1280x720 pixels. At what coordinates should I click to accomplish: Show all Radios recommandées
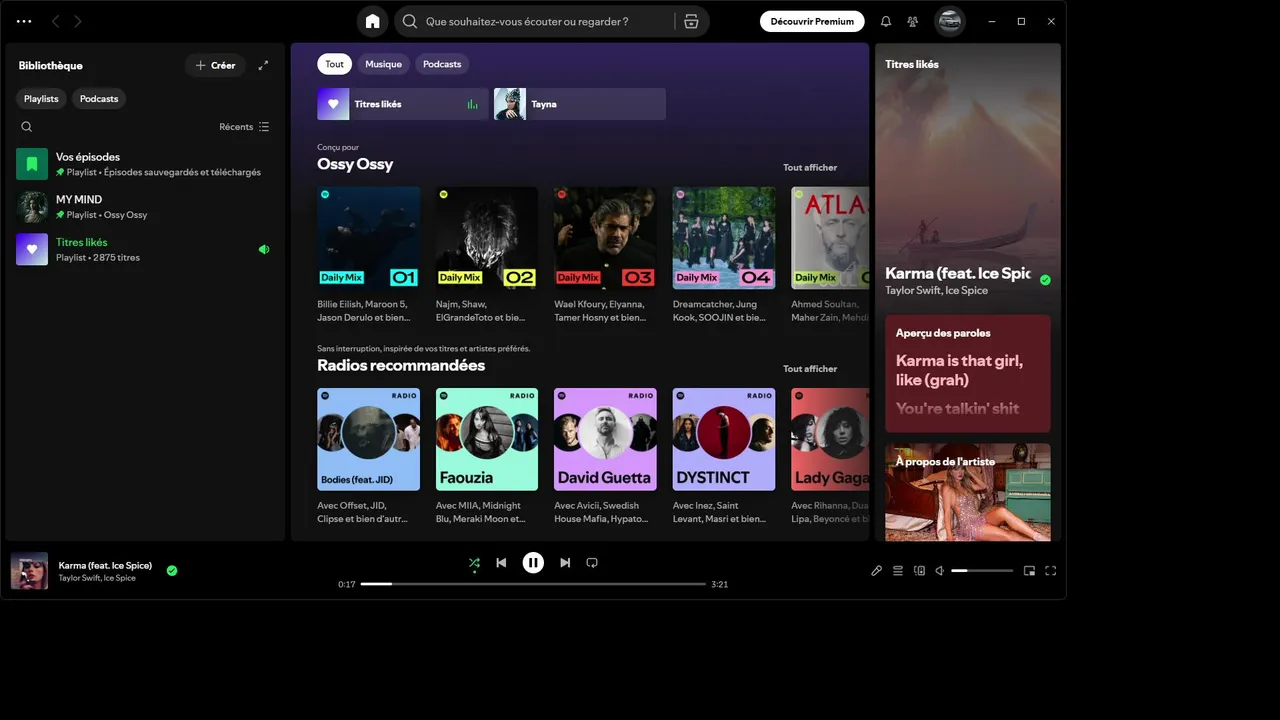pyautogui.click(x=810, y=369)
